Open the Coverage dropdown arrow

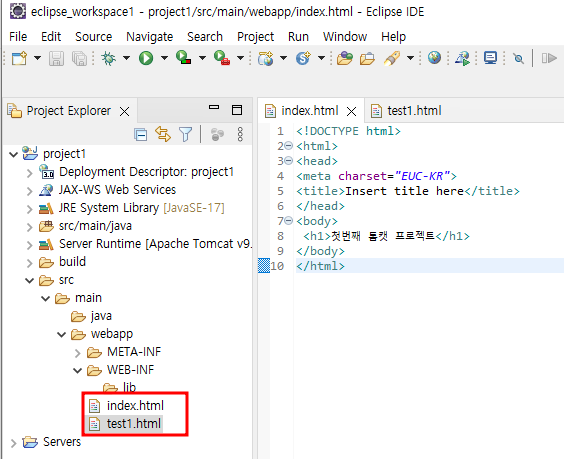pyautogui.click(x=203, y=58)
